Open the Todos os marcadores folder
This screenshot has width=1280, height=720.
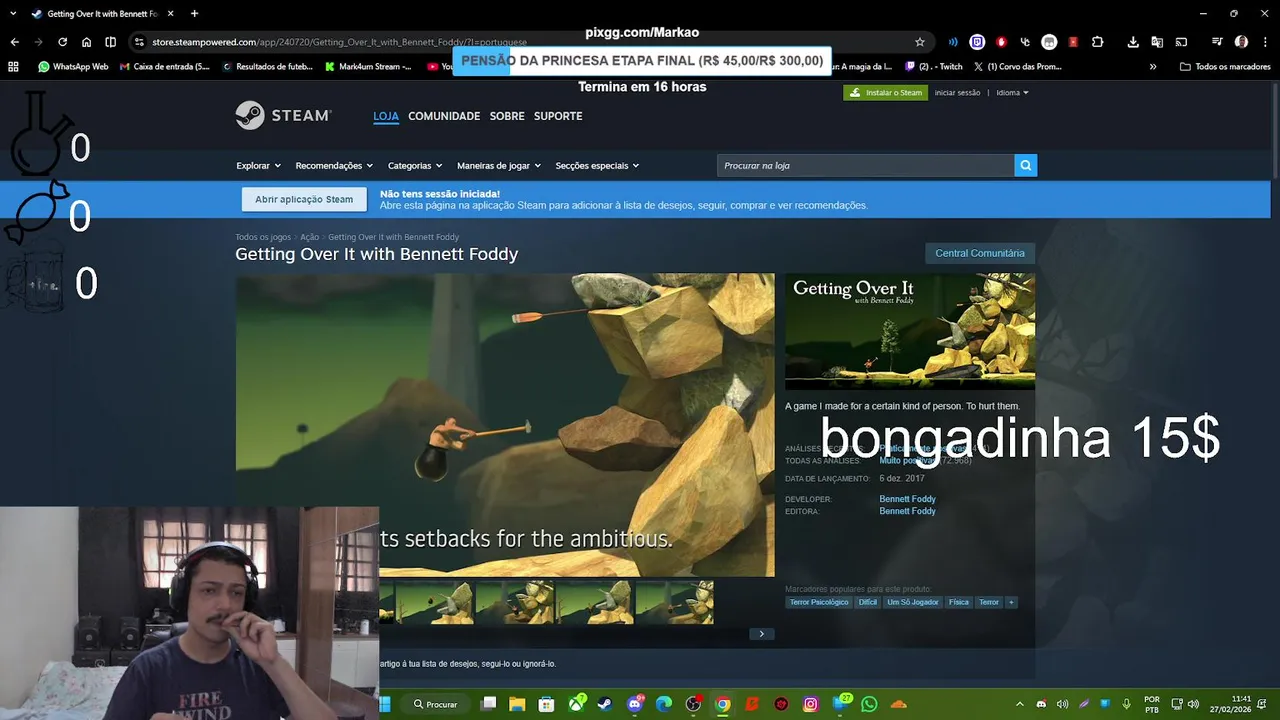tap(1225, 67)
